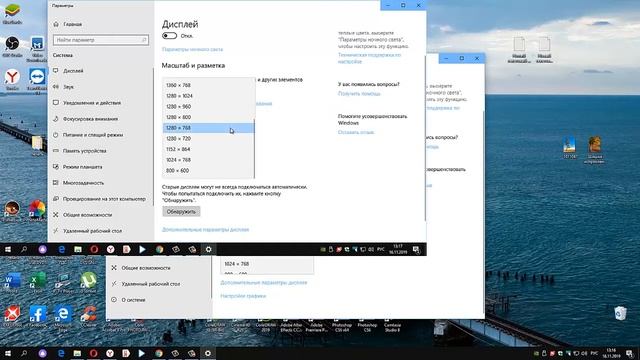
Task: Open the BlueStacks desktop icon
Action: coord(12,13)
